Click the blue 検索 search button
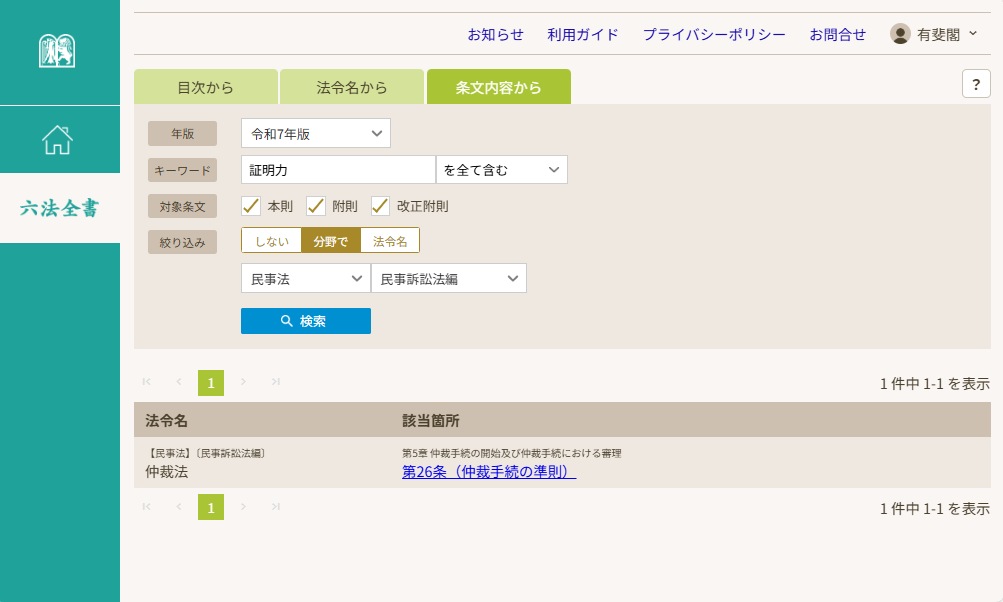 (306, 321)
